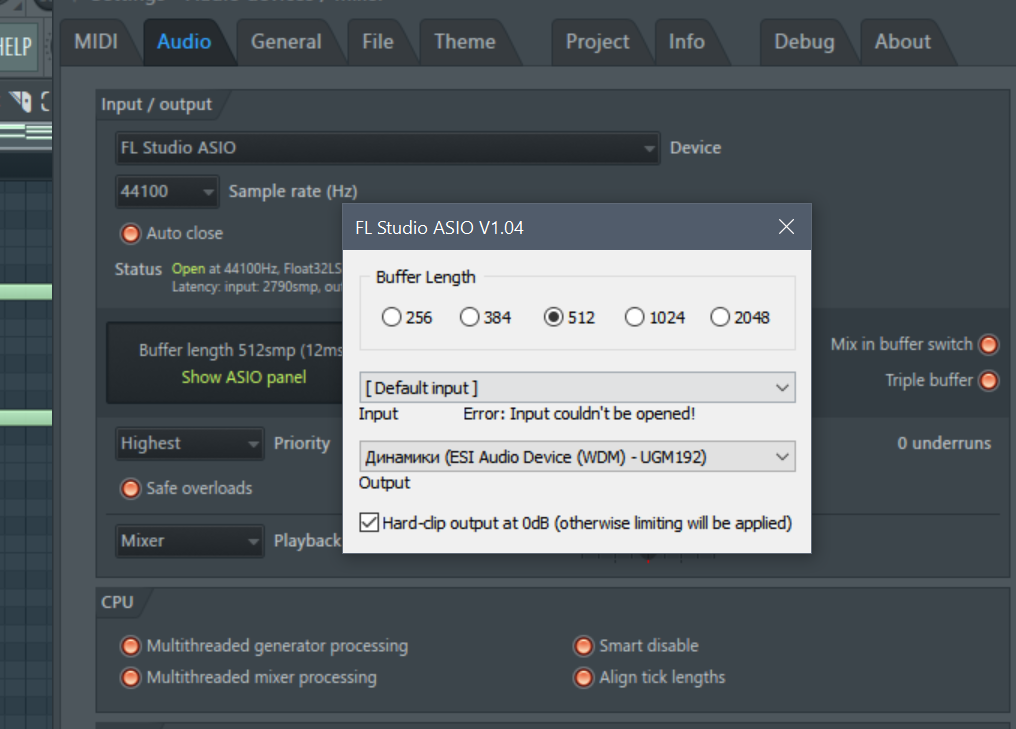
Task: Expand the Output device dropdown
Action: (577, 457)
